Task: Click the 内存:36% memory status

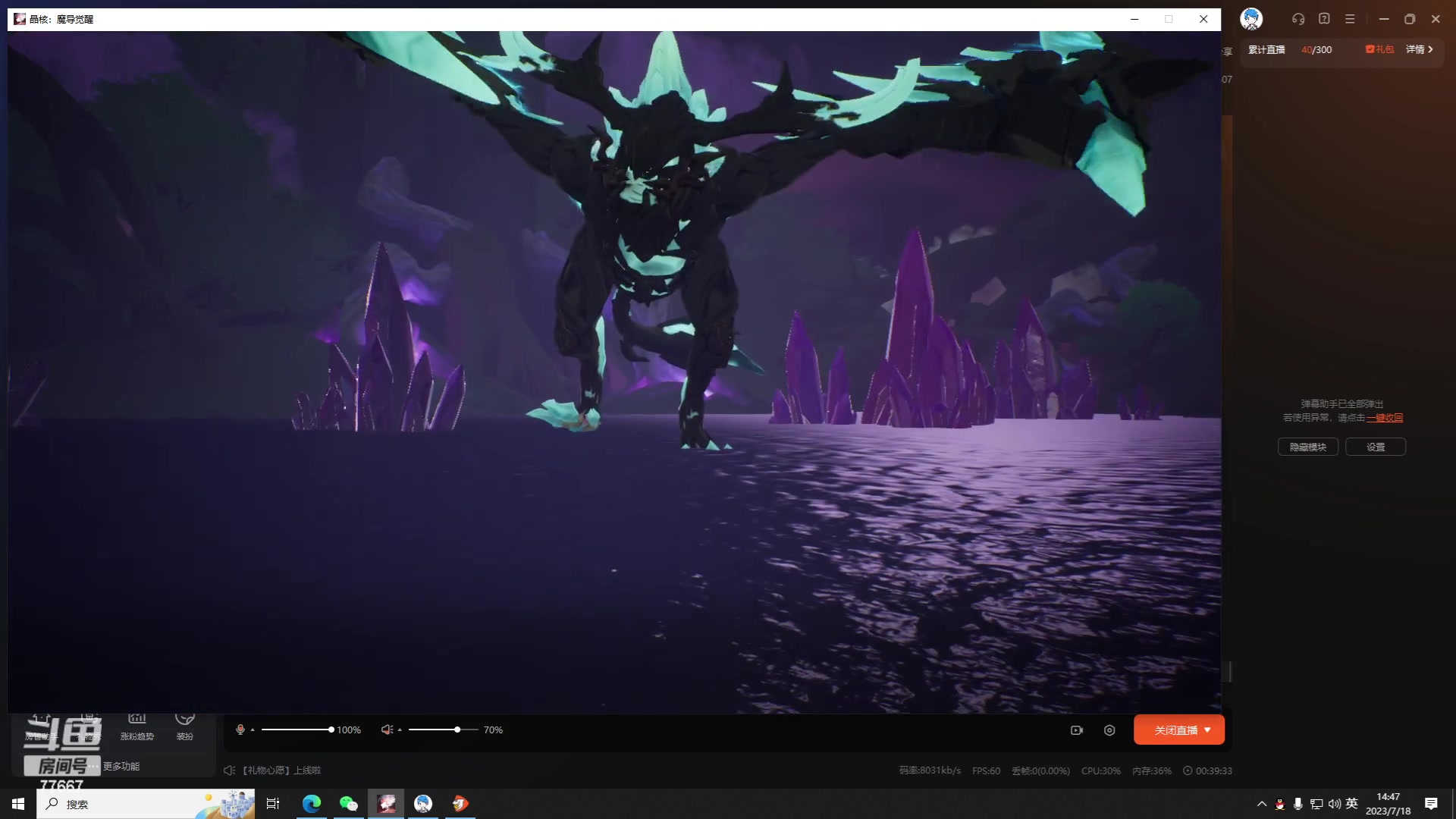Action: pyautogui.click(x=1152, y=770)
